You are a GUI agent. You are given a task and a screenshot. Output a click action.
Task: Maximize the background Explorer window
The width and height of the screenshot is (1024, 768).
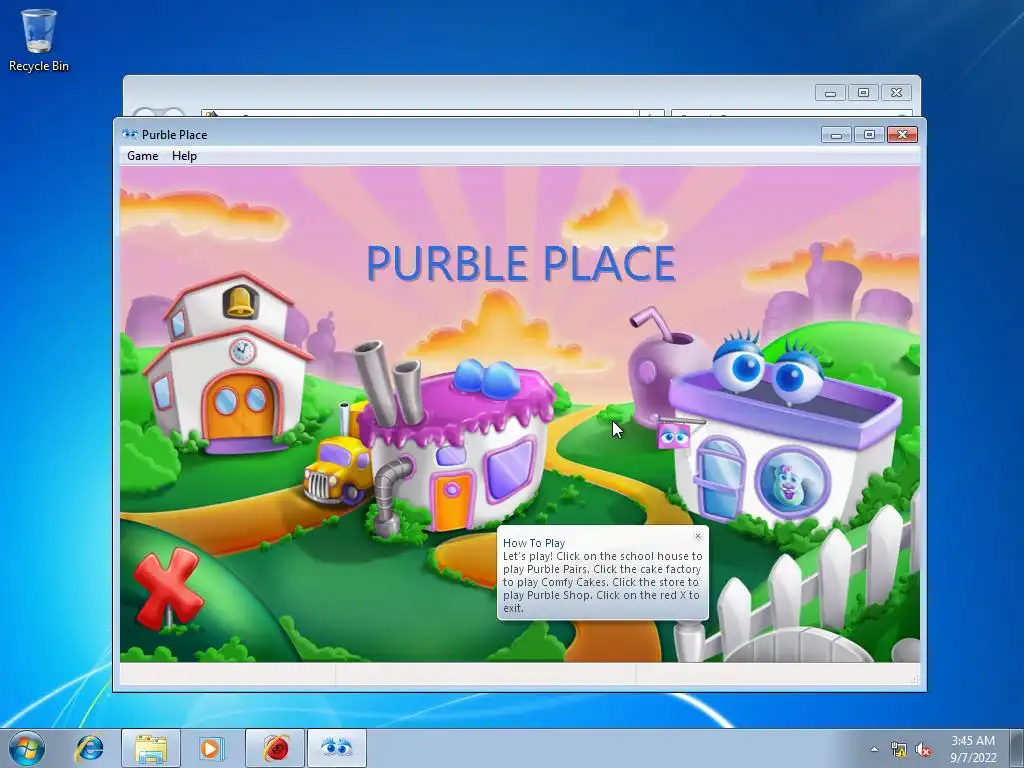click(863, 93)
